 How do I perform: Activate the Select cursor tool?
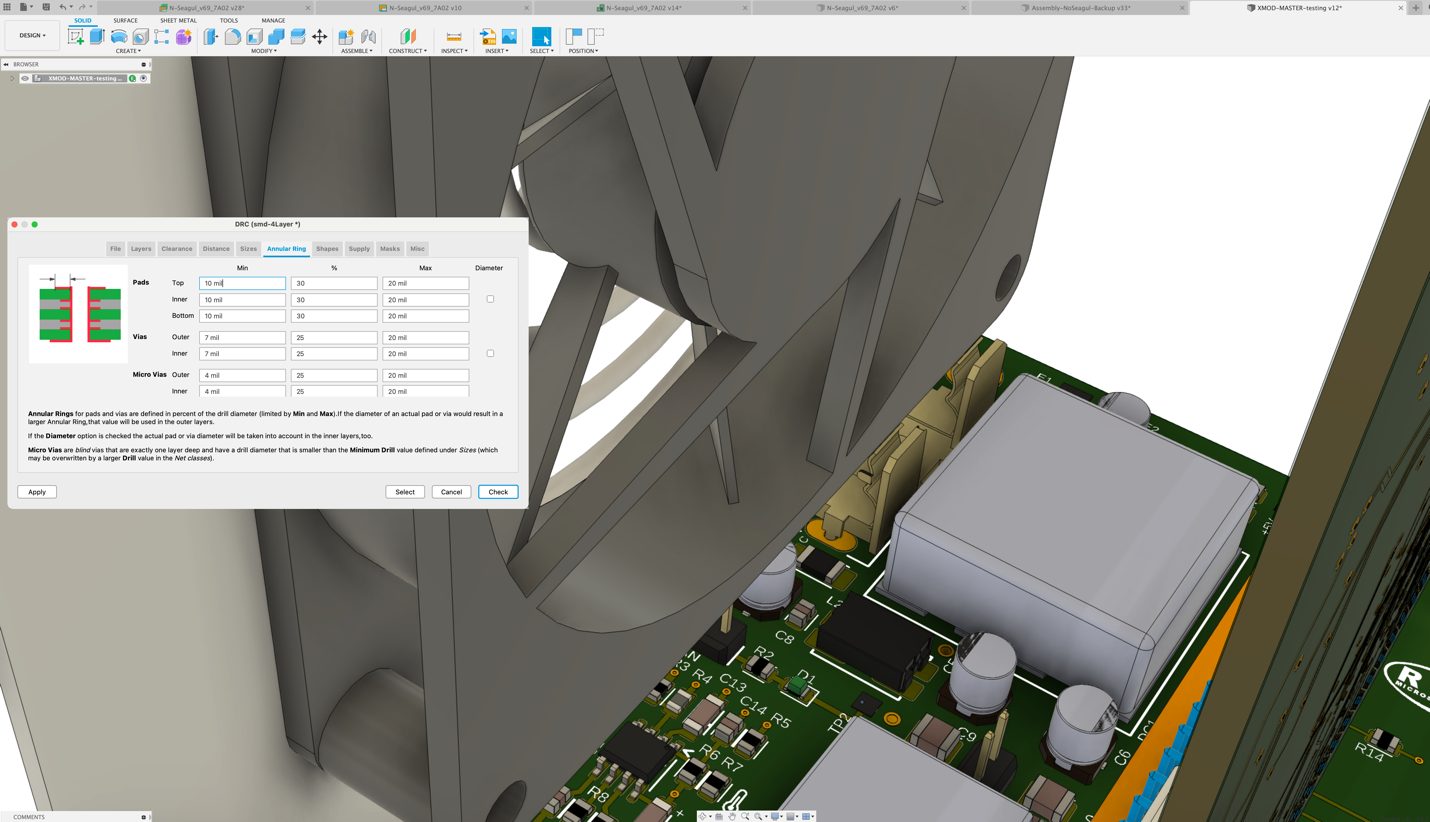tap(541, 37)
